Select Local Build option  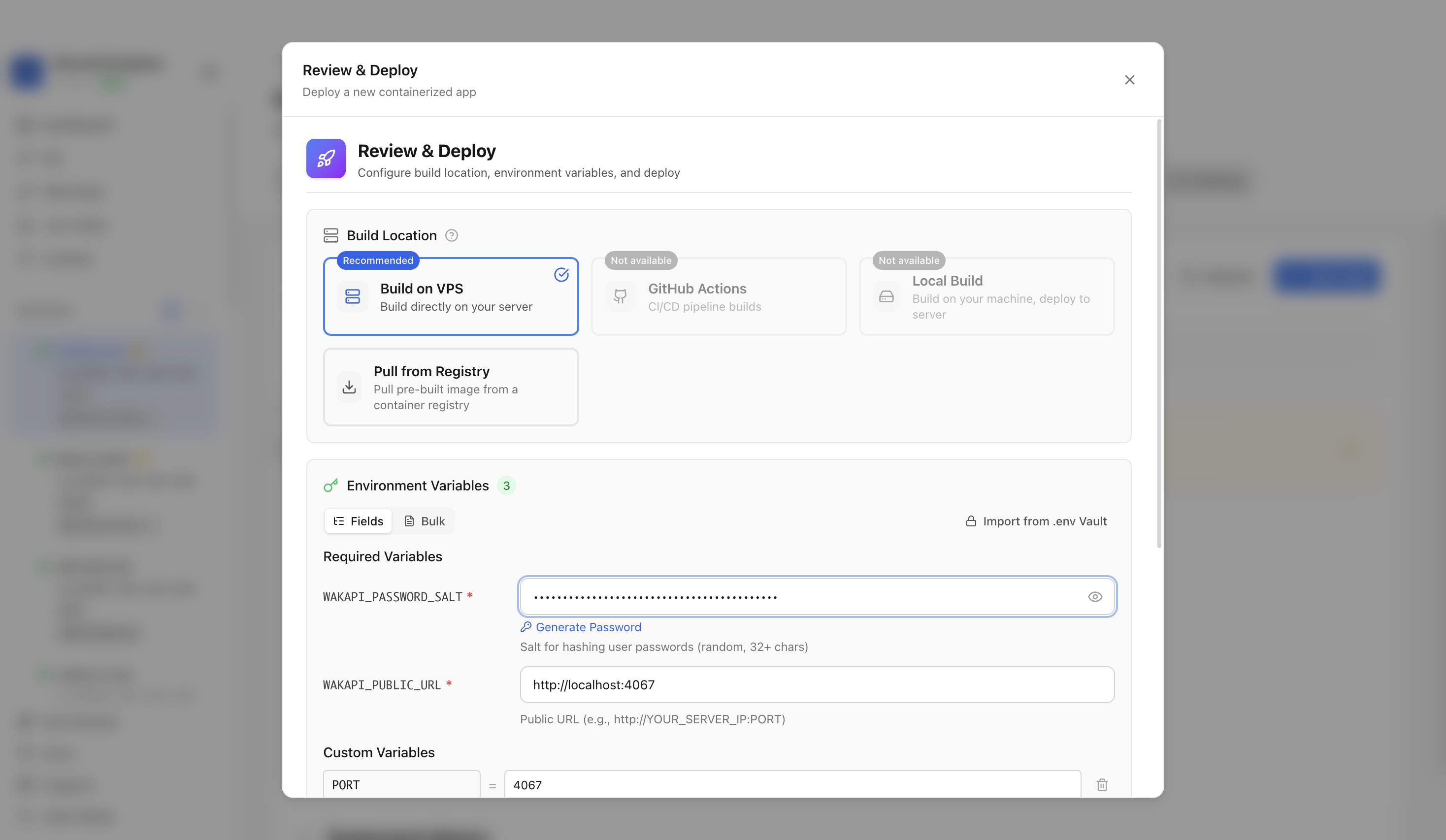[x=986, y=296]
